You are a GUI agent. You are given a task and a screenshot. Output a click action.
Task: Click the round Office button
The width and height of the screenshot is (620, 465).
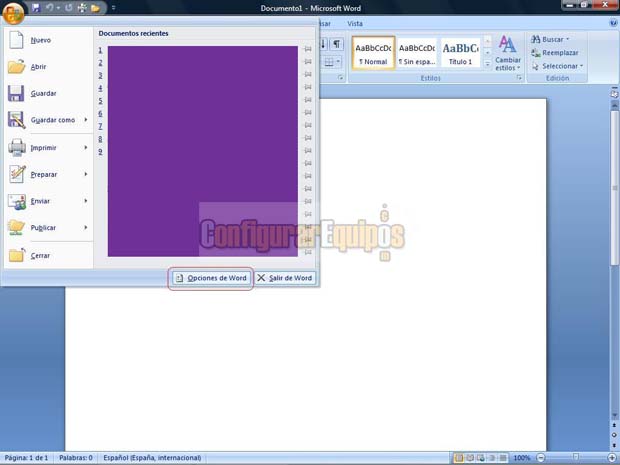[x=13, y=13]
